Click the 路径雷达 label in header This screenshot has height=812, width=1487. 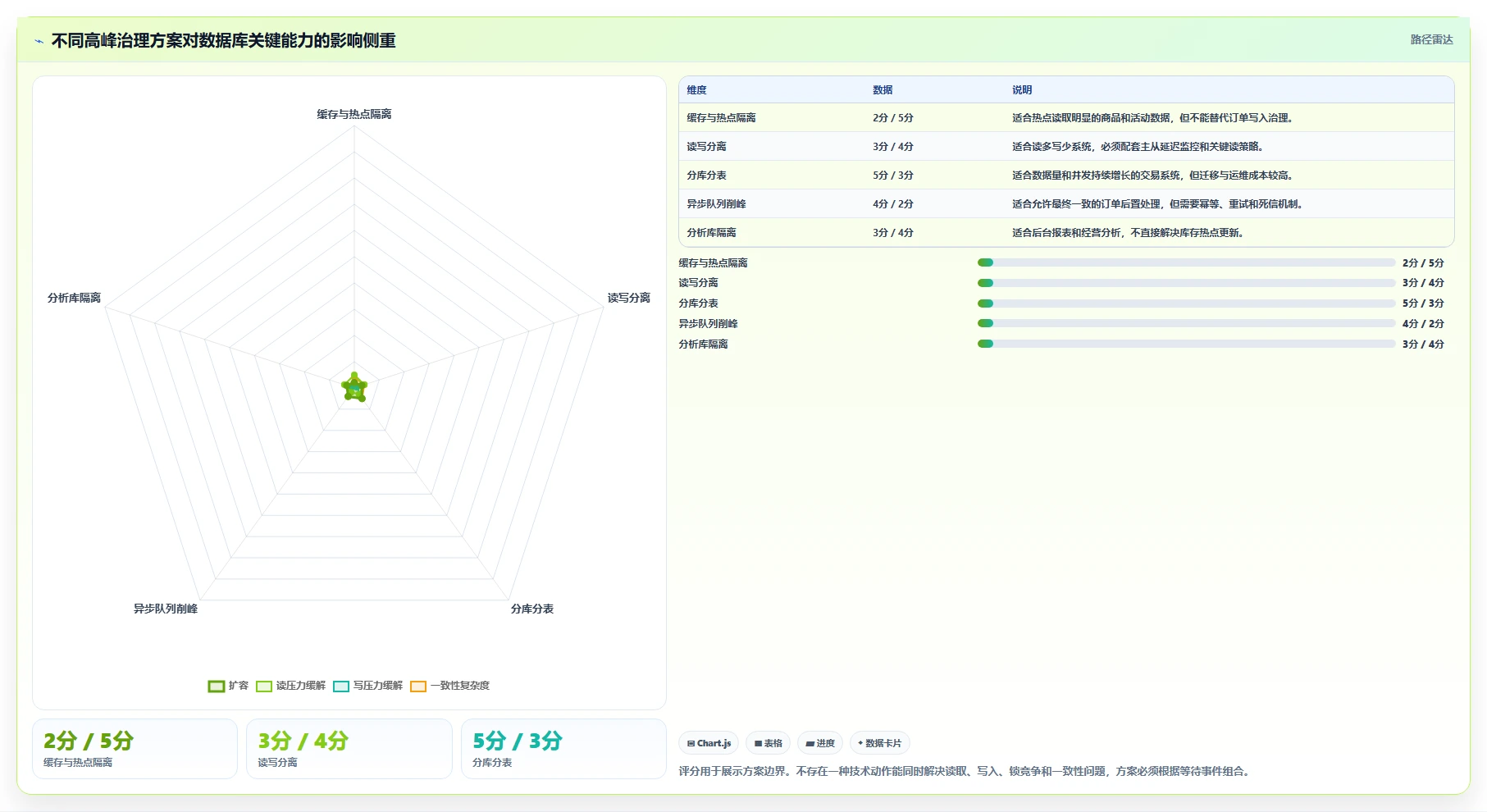[1431, 39]
